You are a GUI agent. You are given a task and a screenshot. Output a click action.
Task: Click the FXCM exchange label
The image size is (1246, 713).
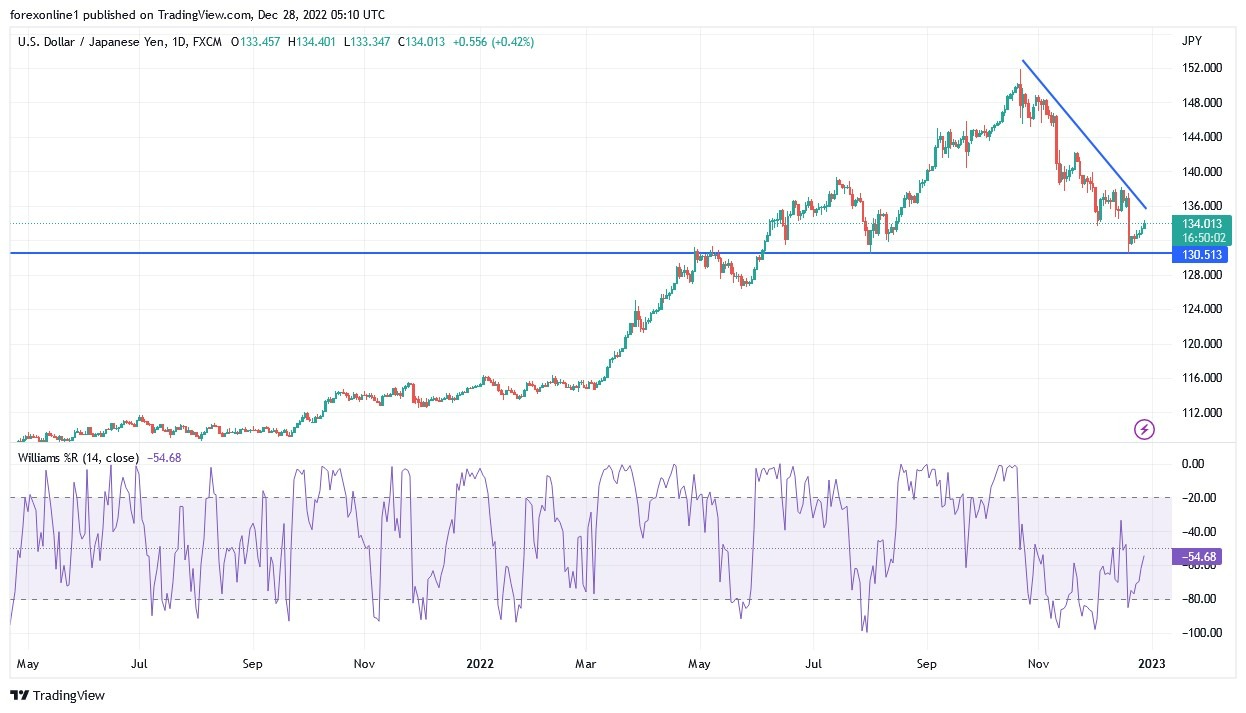(x=207, y=43)
